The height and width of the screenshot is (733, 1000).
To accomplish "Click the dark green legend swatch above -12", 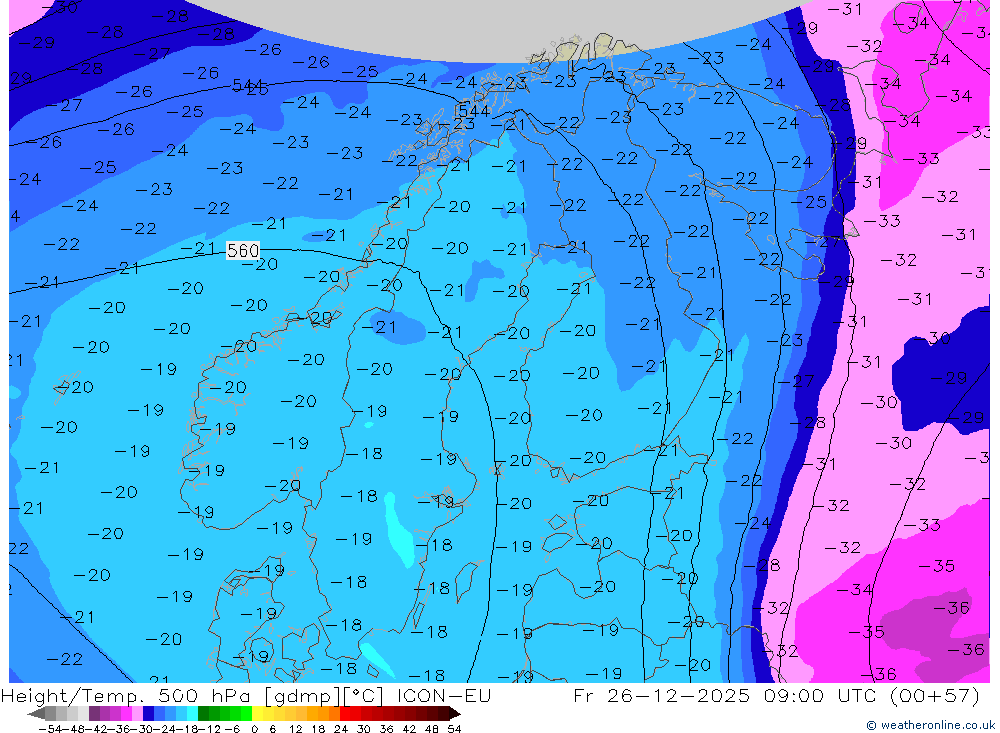I will (x=203, y=714).
